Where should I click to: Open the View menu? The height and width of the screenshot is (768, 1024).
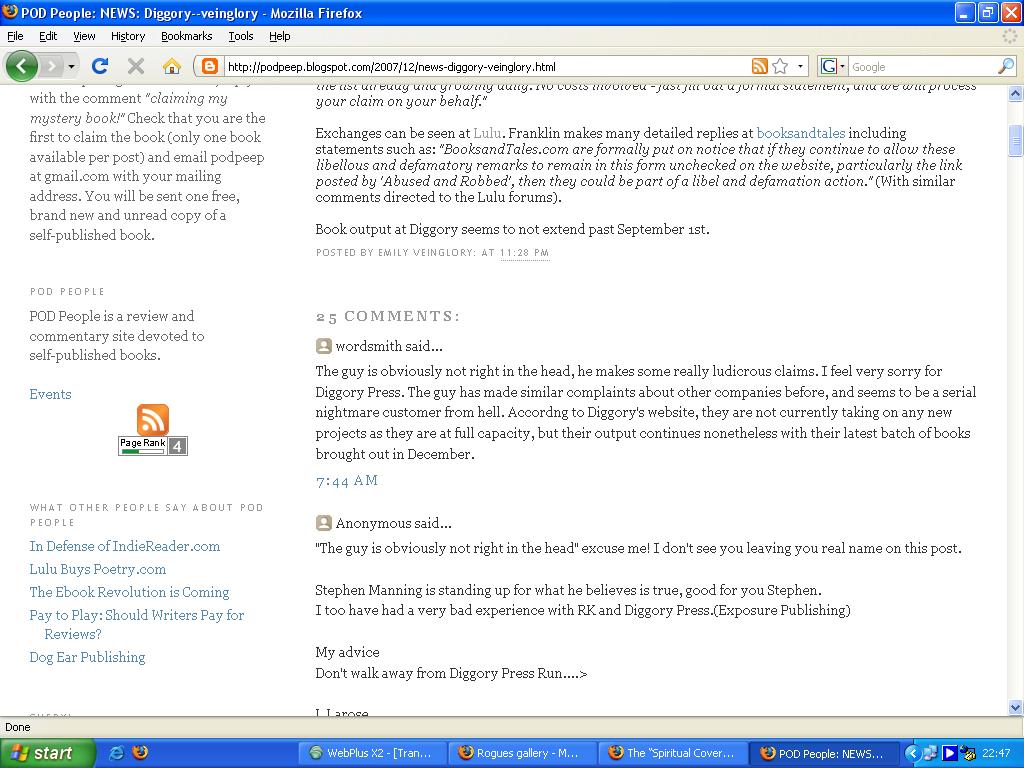click(x=84, y=36)
